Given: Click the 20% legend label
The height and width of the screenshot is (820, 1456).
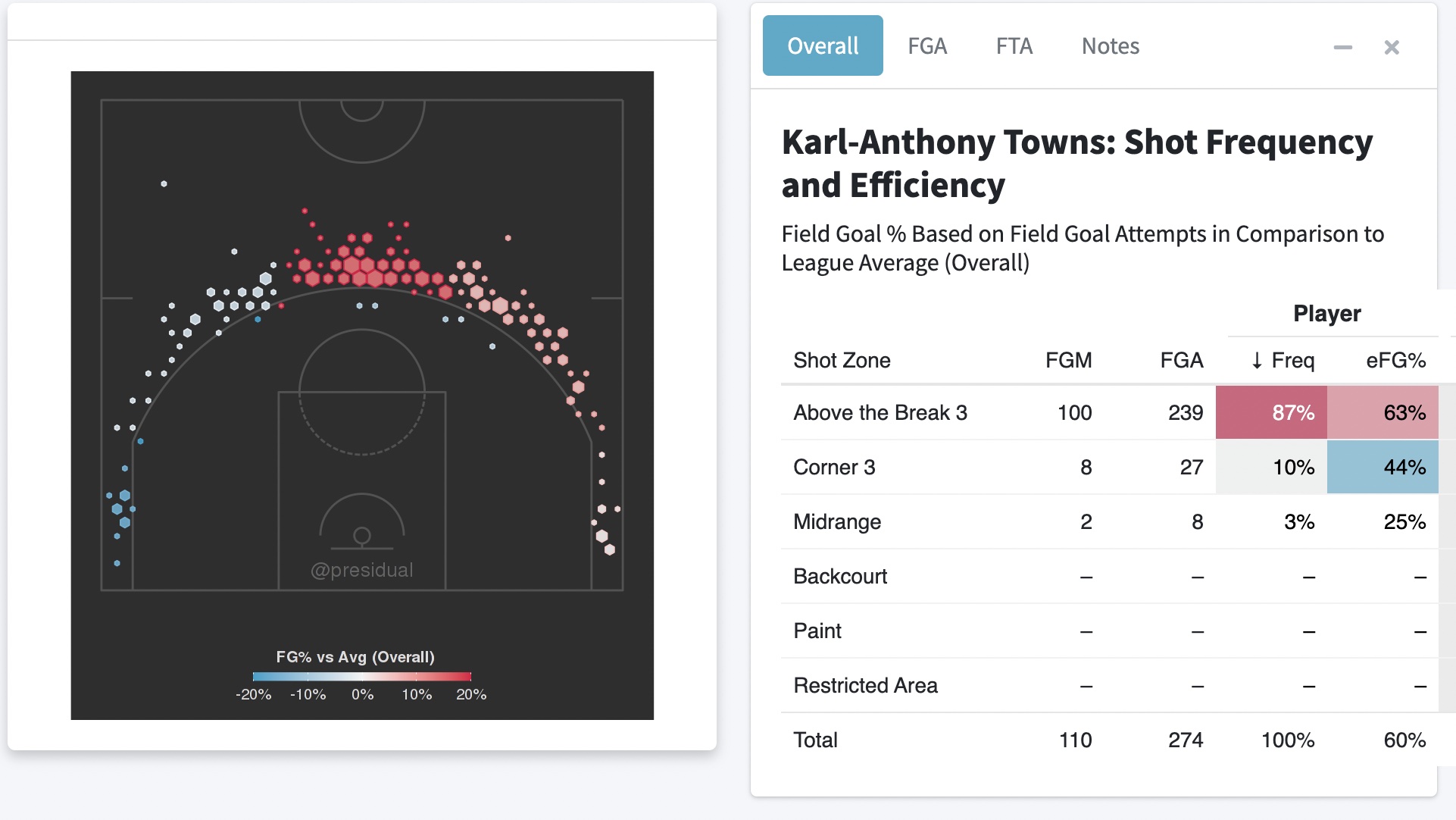Looking at the screenshot, I should tap(471, 694).
